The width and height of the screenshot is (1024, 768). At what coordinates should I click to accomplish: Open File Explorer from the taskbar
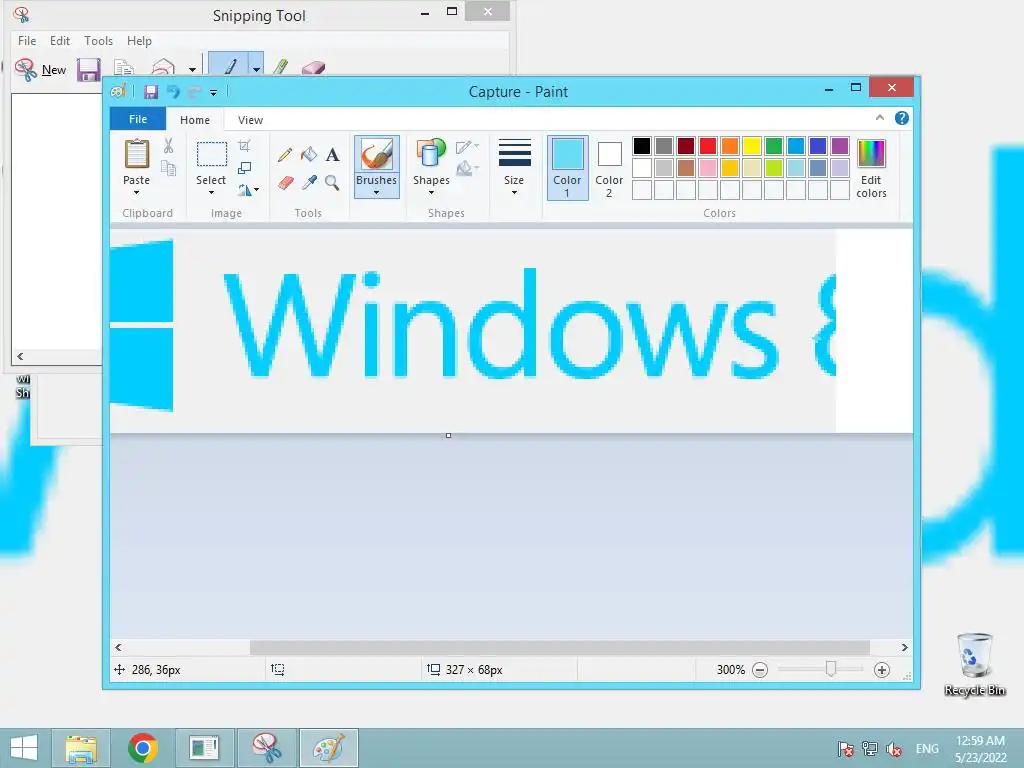coord(81,748)
